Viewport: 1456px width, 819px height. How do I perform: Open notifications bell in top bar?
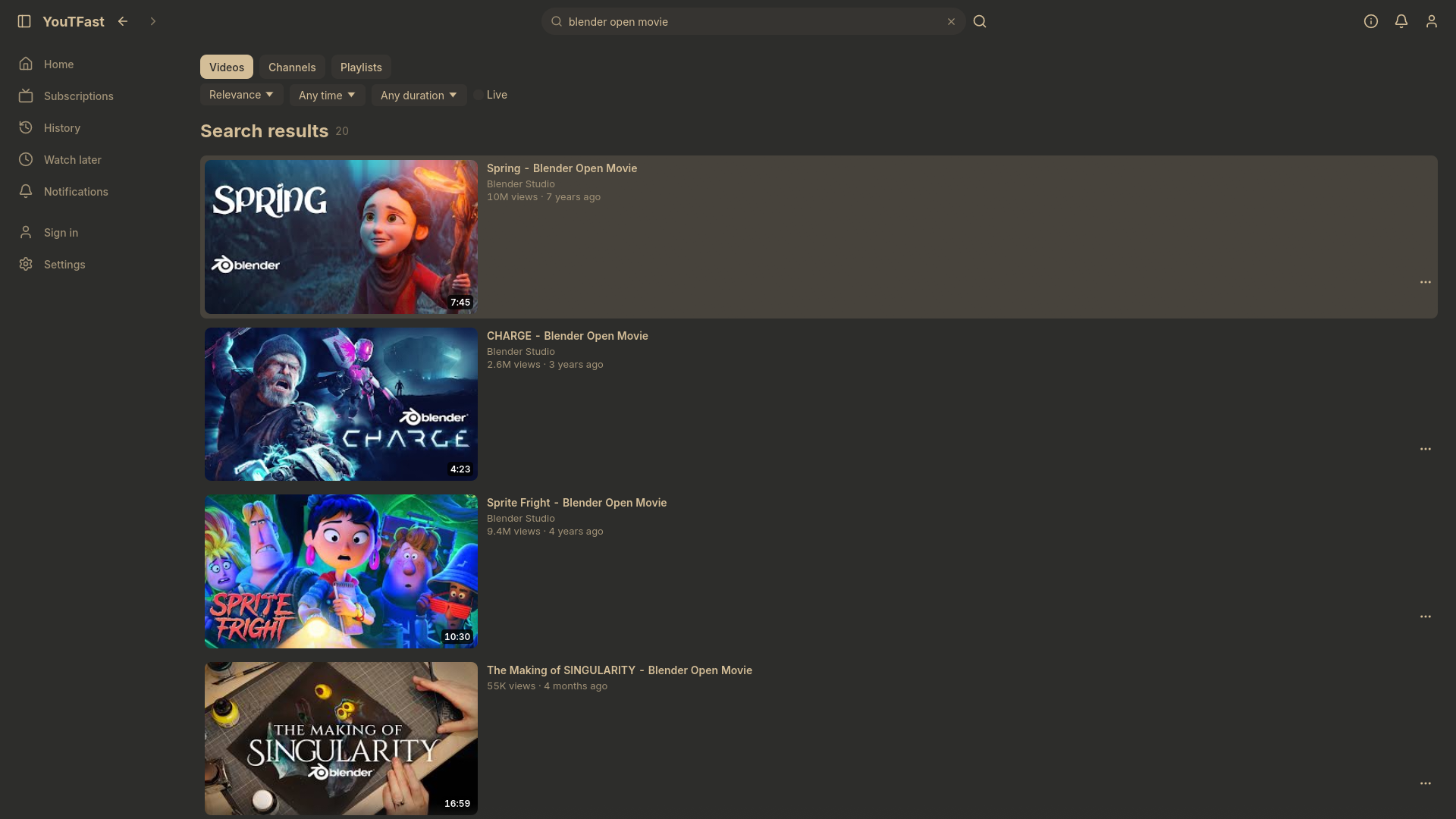1401,21
